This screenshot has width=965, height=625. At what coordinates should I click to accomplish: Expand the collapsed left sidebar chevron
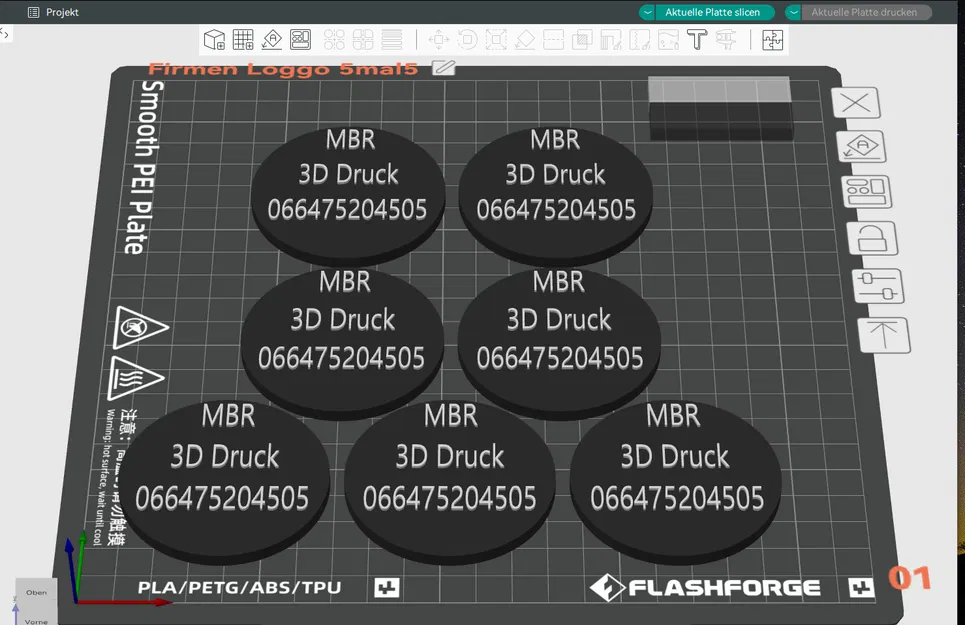5,33
